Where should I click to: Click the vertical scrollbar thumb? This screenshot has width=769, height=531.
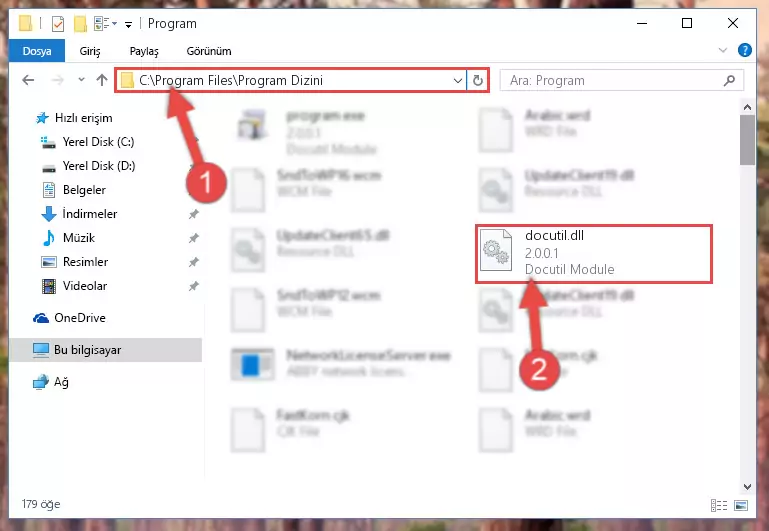point(747,140)
